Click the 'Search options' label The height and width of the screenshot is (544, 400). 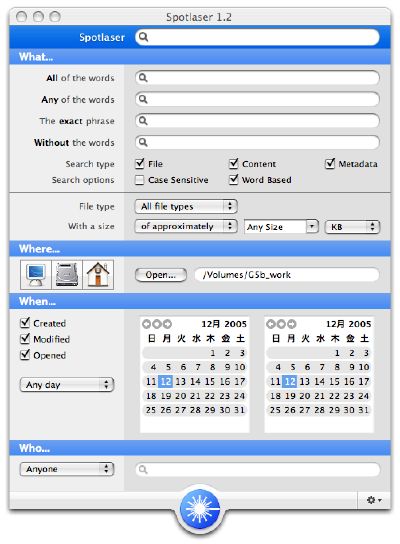tap(83, 180)
